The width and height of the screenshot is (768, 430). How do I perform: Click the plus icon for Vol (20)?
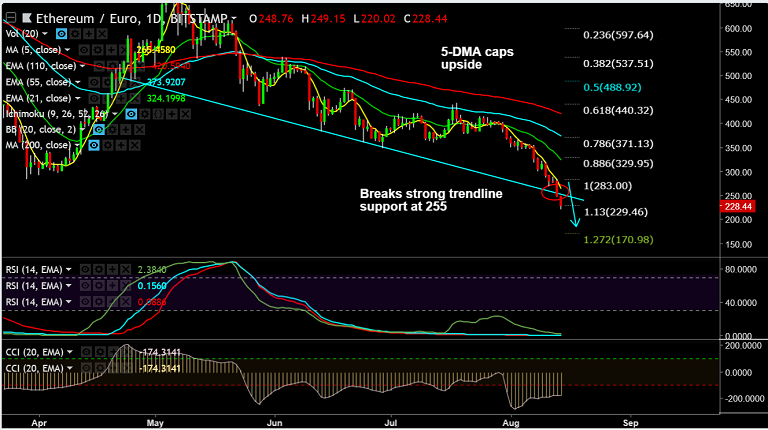89,34
